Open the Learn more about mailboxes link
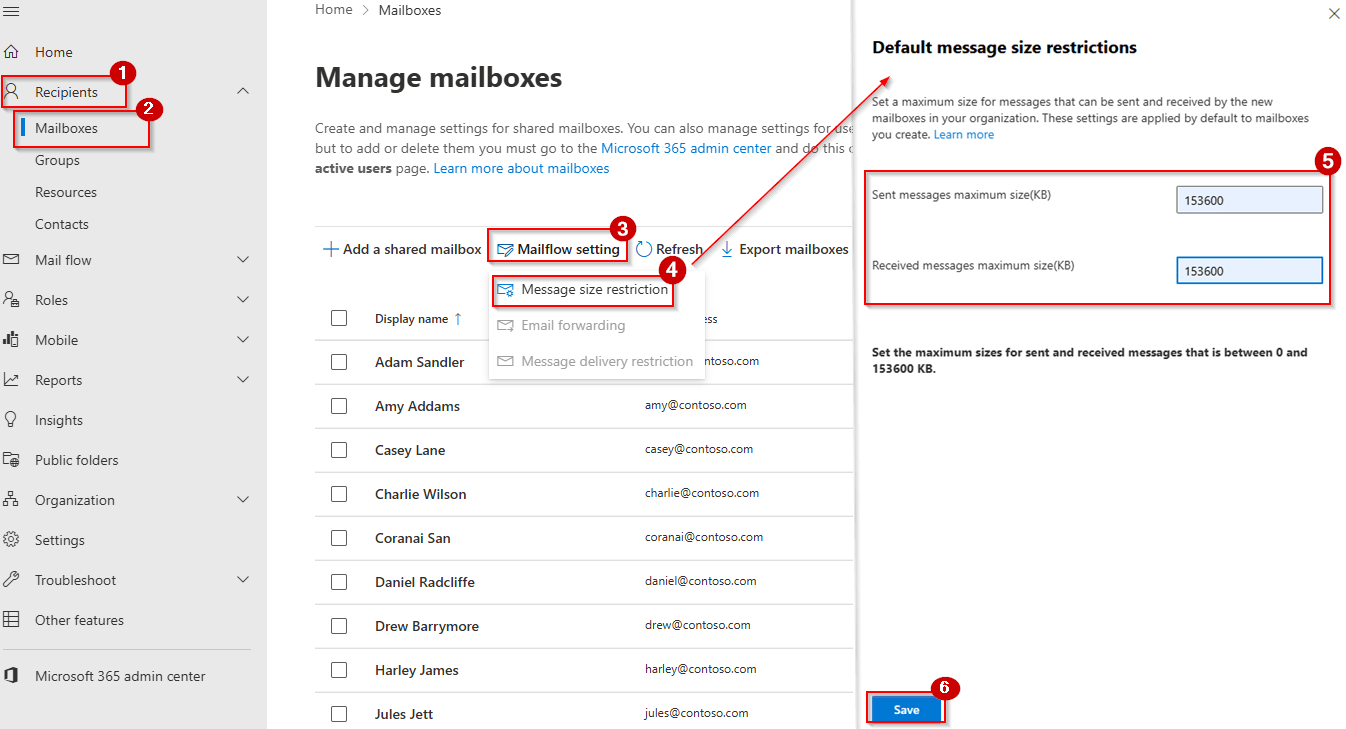 click(520, 167)
